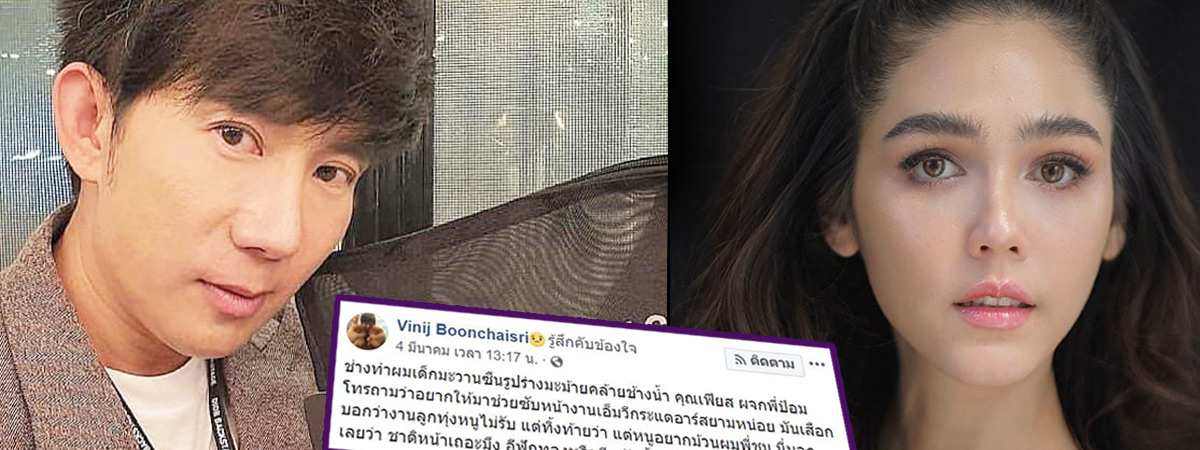The height and width of the screenshot is (450, 1200).
Task: Click the feed icon inside the follow button
Action: [x=741, y=360]
